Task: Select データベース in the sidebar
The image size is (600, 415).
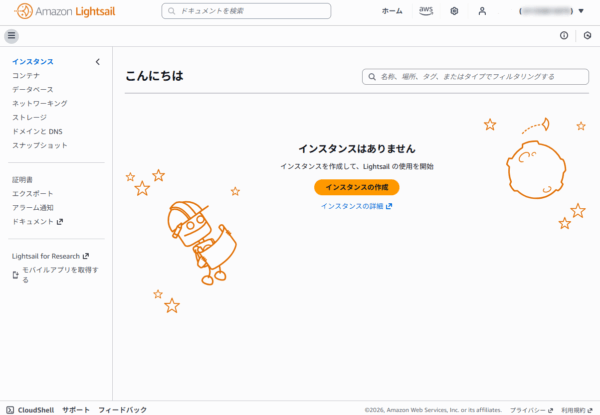Action: (33, 90)
